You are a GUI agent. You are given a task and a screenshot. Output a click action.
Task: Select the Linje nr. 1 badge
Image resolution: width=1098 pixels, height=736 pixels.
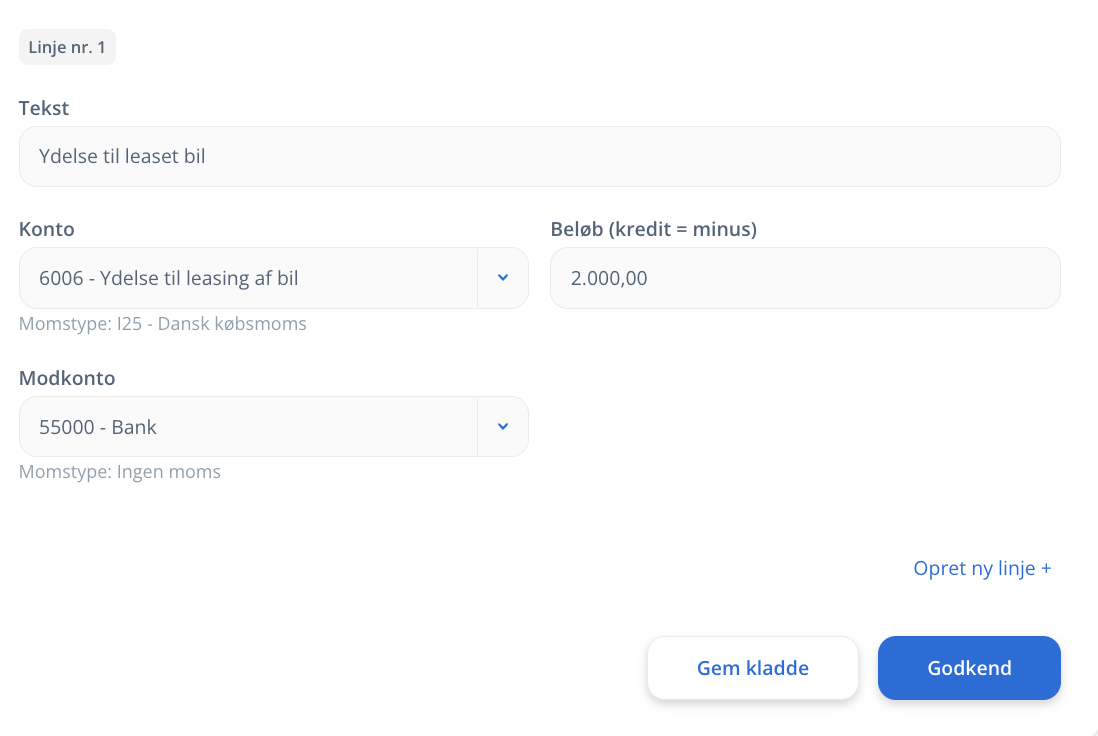(x=67, y=47)
